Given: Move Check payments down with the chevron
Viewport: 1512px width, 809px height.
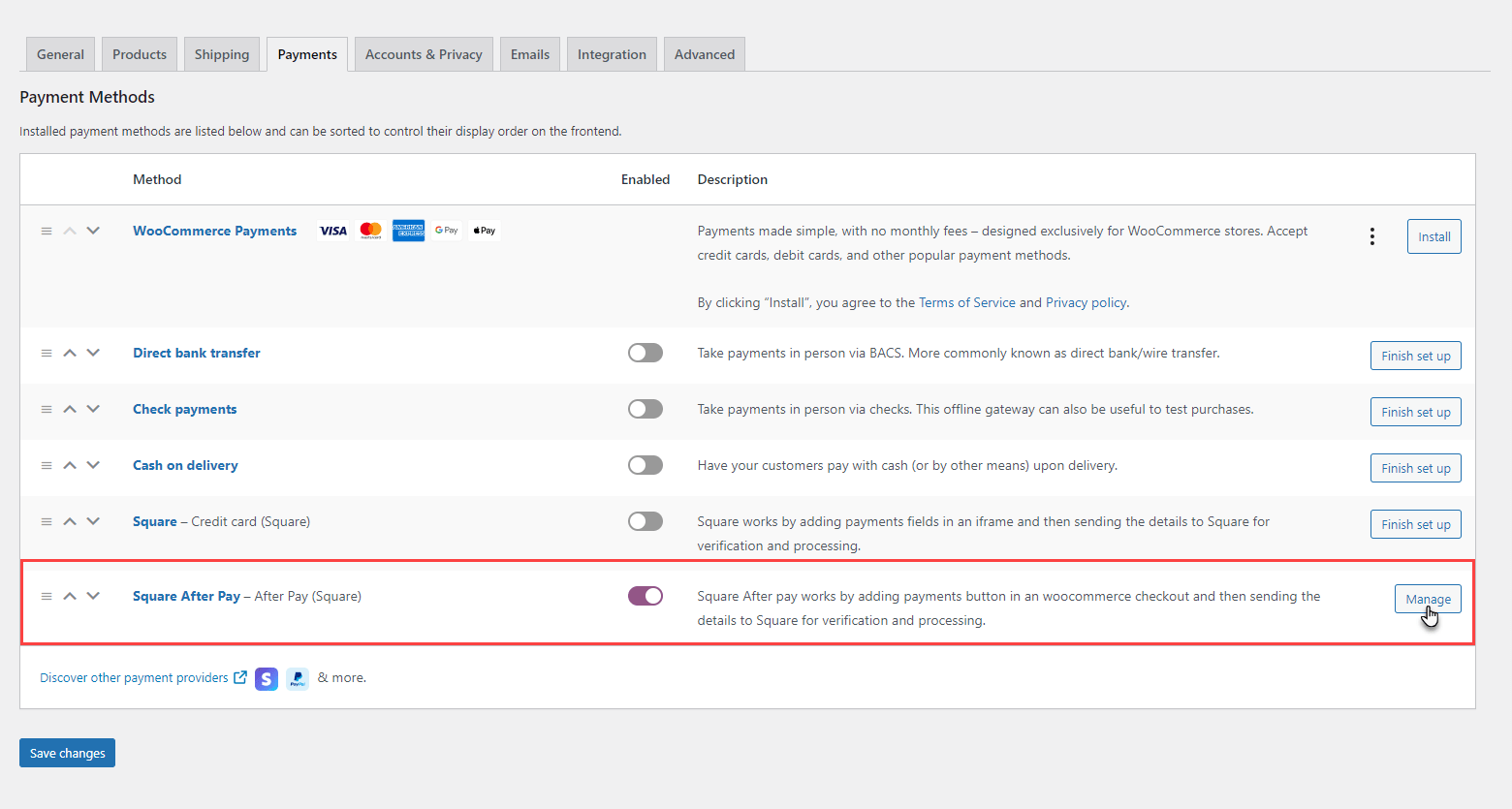Looking at the screenshot, I should [x=93, y=408].
